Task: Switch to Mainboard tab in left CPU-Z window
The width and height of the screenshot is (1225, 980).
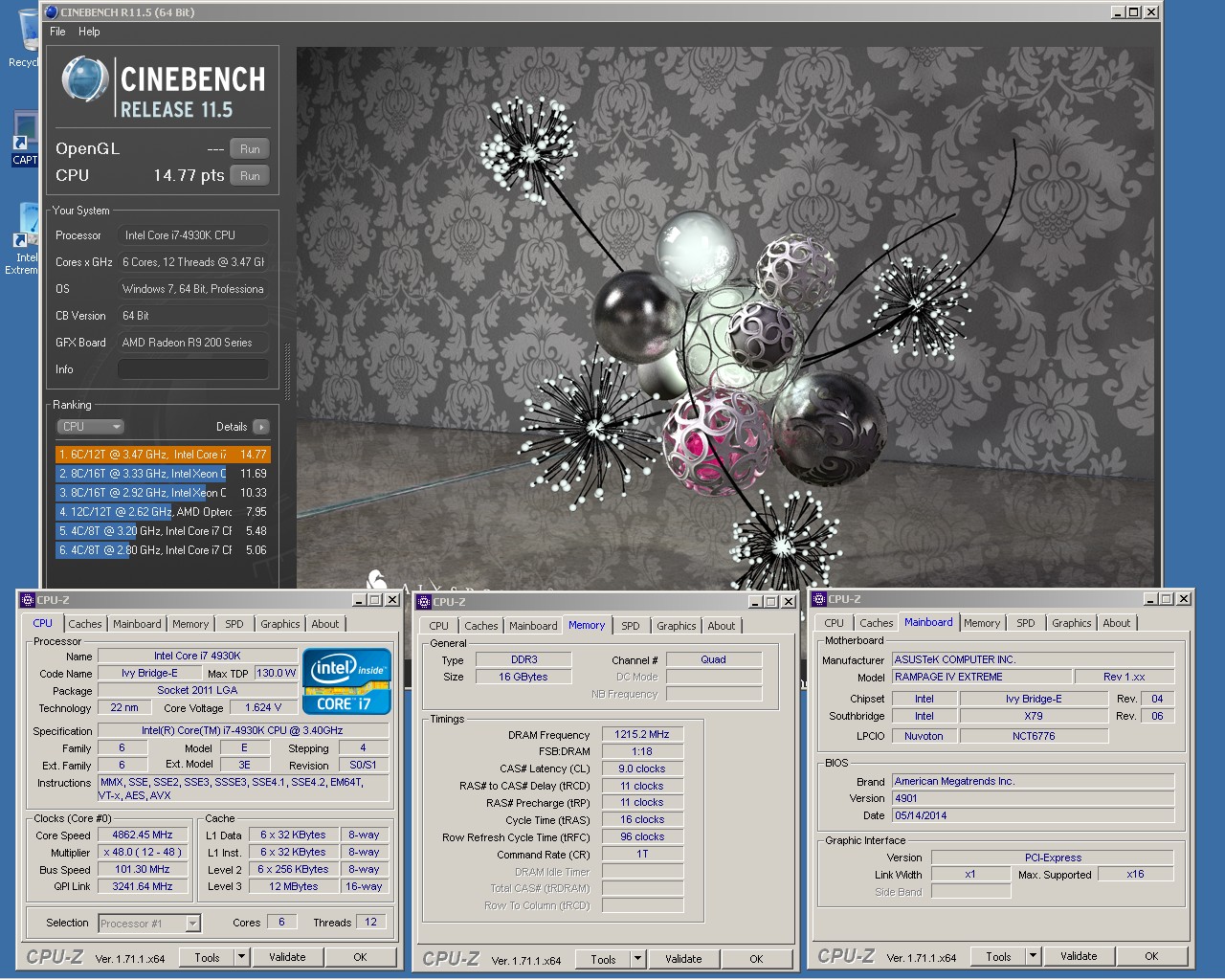Action: (x=137, y=624)
